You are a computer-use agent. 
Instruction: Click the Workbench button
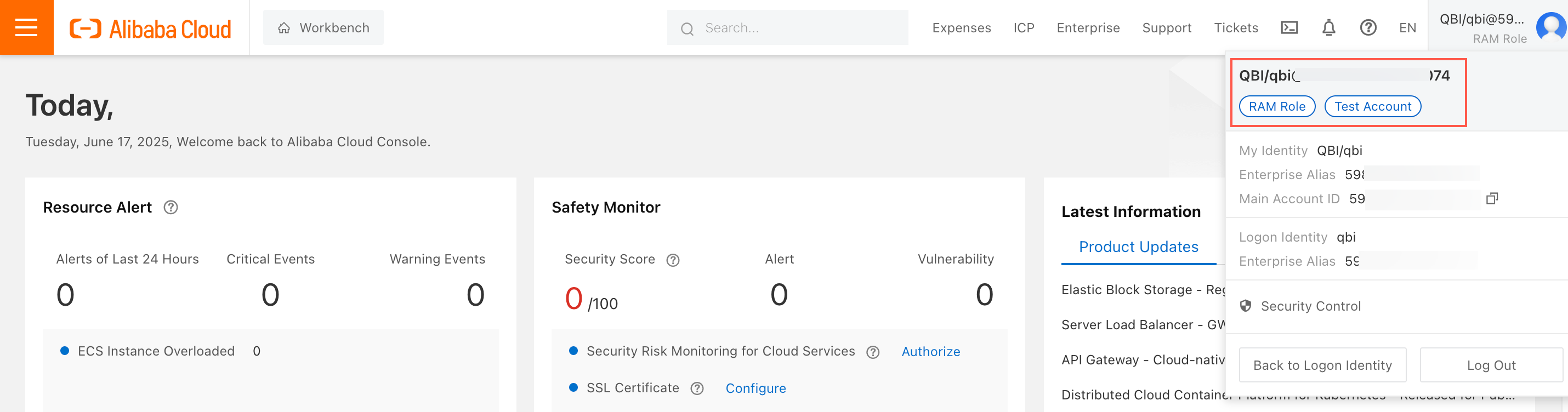(323, 28)
